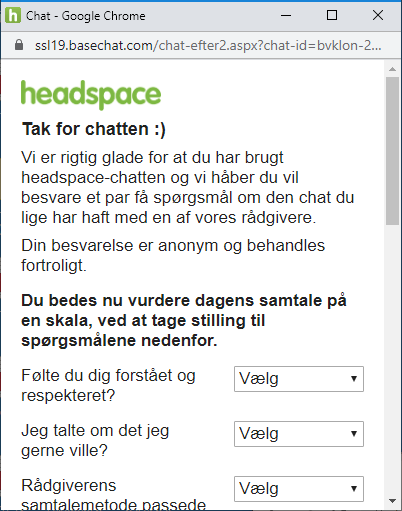Minimize the Chat window
The height and width of the screenshot is (511, 402).
pyautogui.click(x=286, y=15)
